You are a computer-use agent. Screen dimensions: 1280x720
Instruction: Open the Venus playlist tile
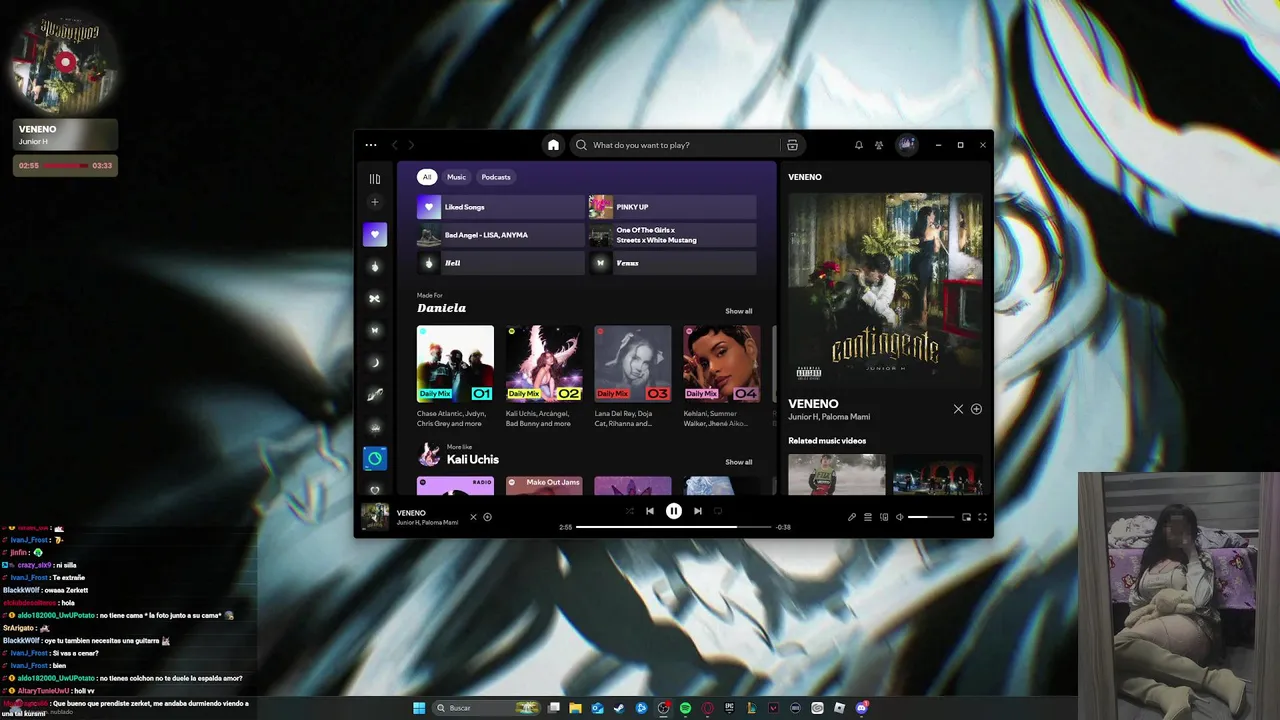pos(673,263)
